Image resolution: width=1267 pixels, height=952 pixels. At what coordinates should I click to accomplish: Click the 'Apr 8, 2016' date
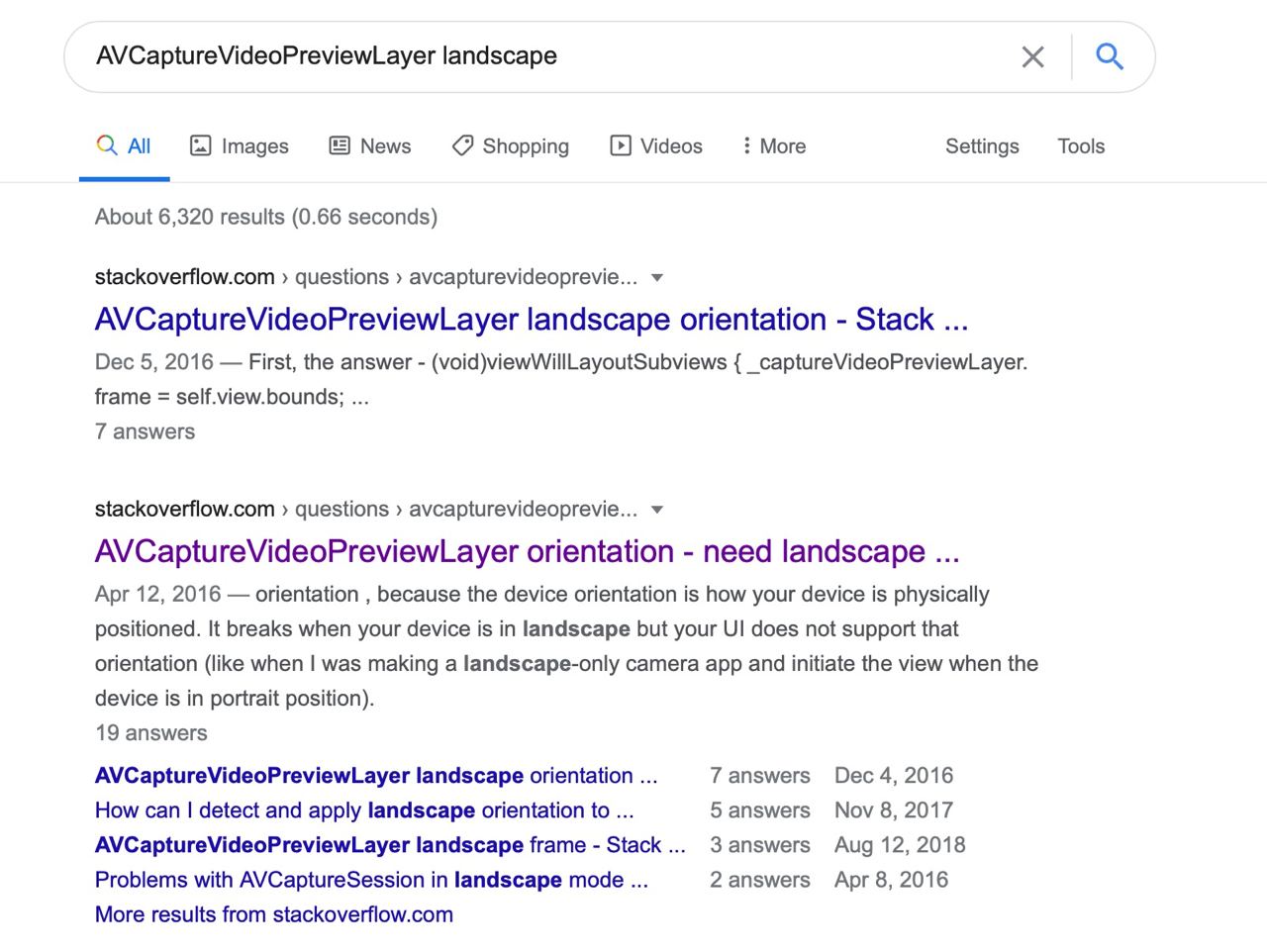coord(891,880)
